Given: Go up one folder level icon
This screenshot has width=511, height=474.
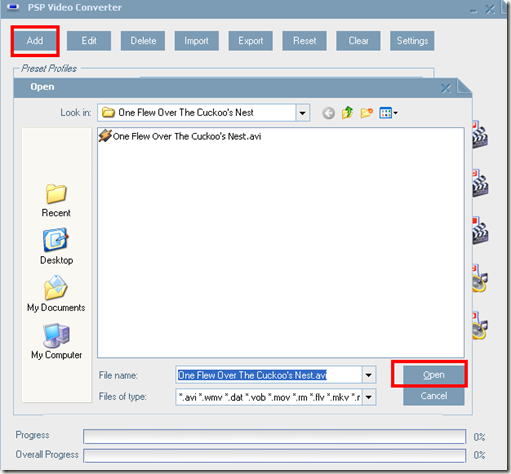Looking at the screenshot, I should point(347,113).
